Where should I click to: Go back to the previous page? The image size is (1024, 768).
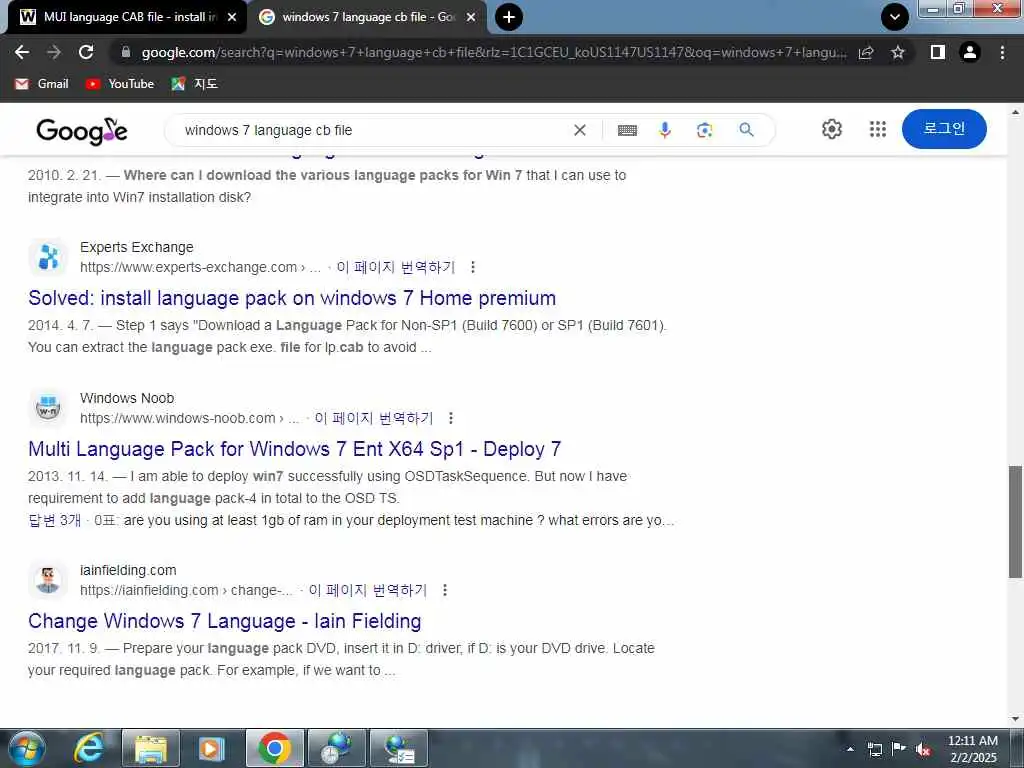(22, 52)
